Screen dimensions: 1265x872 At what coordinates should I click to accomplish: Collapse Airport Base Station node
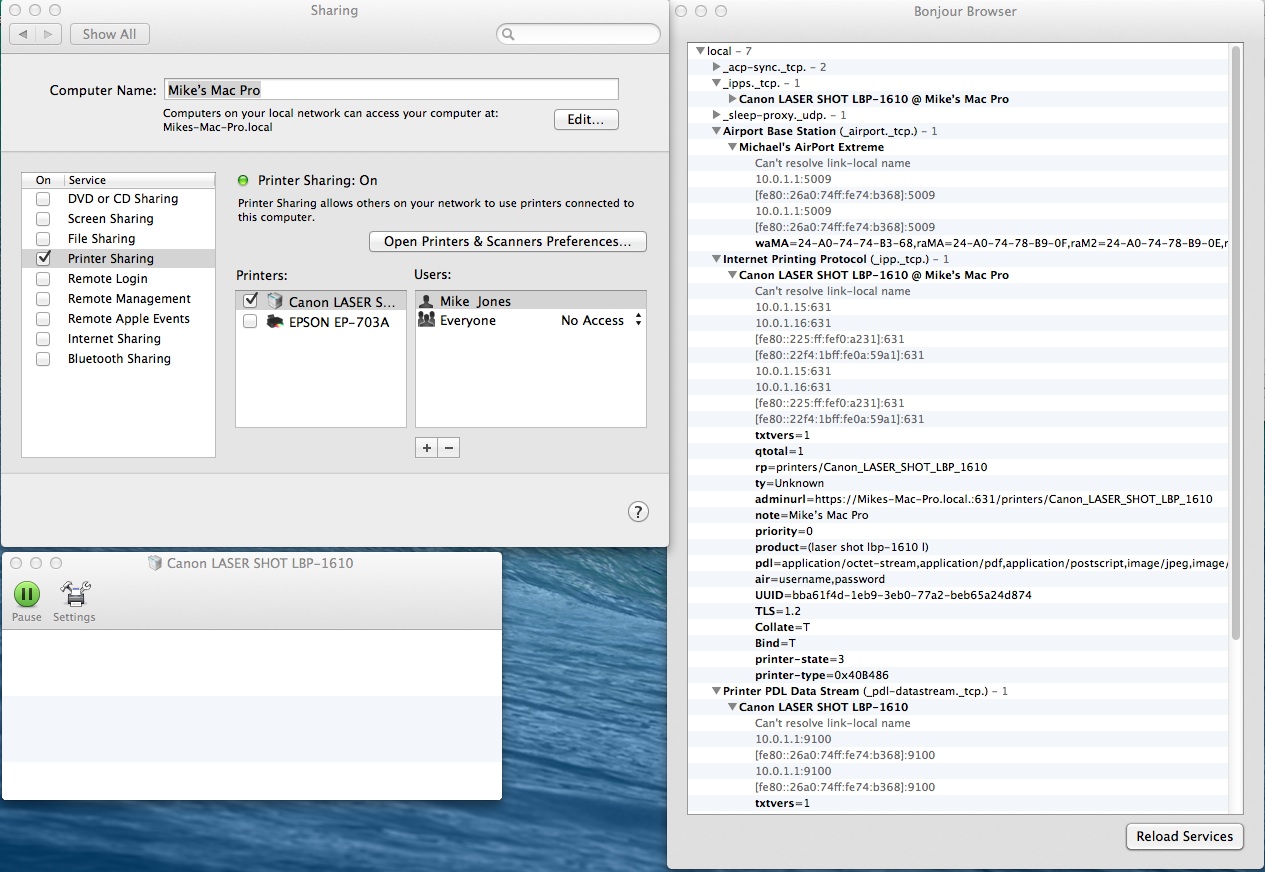(716, 131)
